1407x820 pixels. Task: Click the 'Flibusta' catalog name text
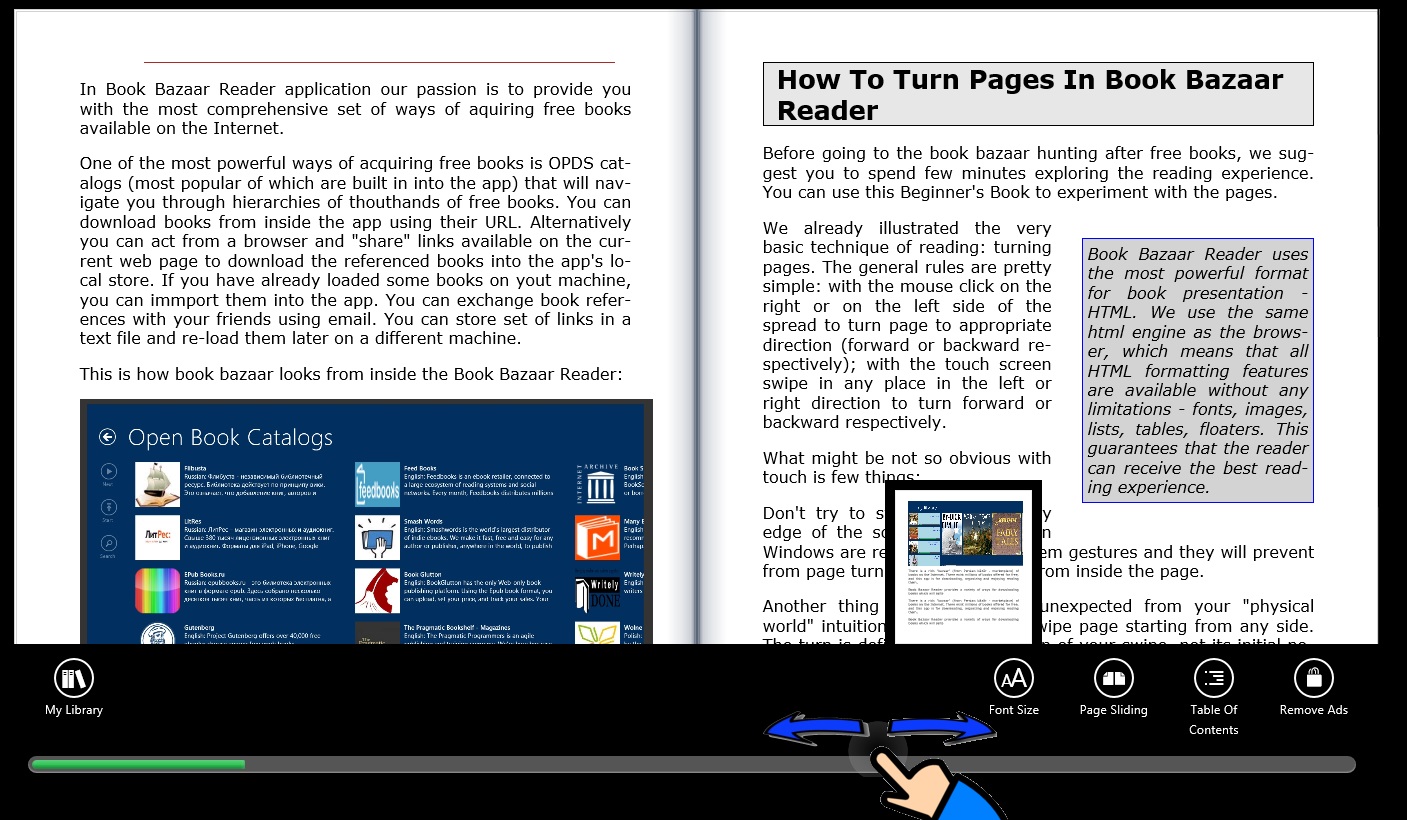[195, 468]
